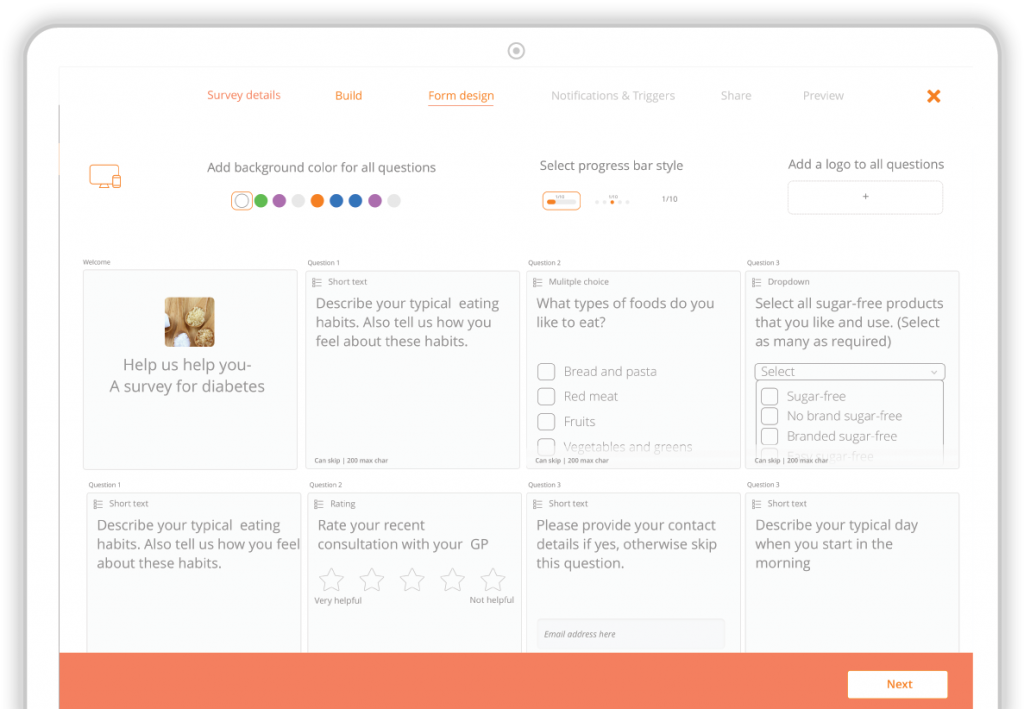This screenshot has width=1024, height=709.
Task: Click the star above 'Not helpful'
Action: (x=492, y=578)
